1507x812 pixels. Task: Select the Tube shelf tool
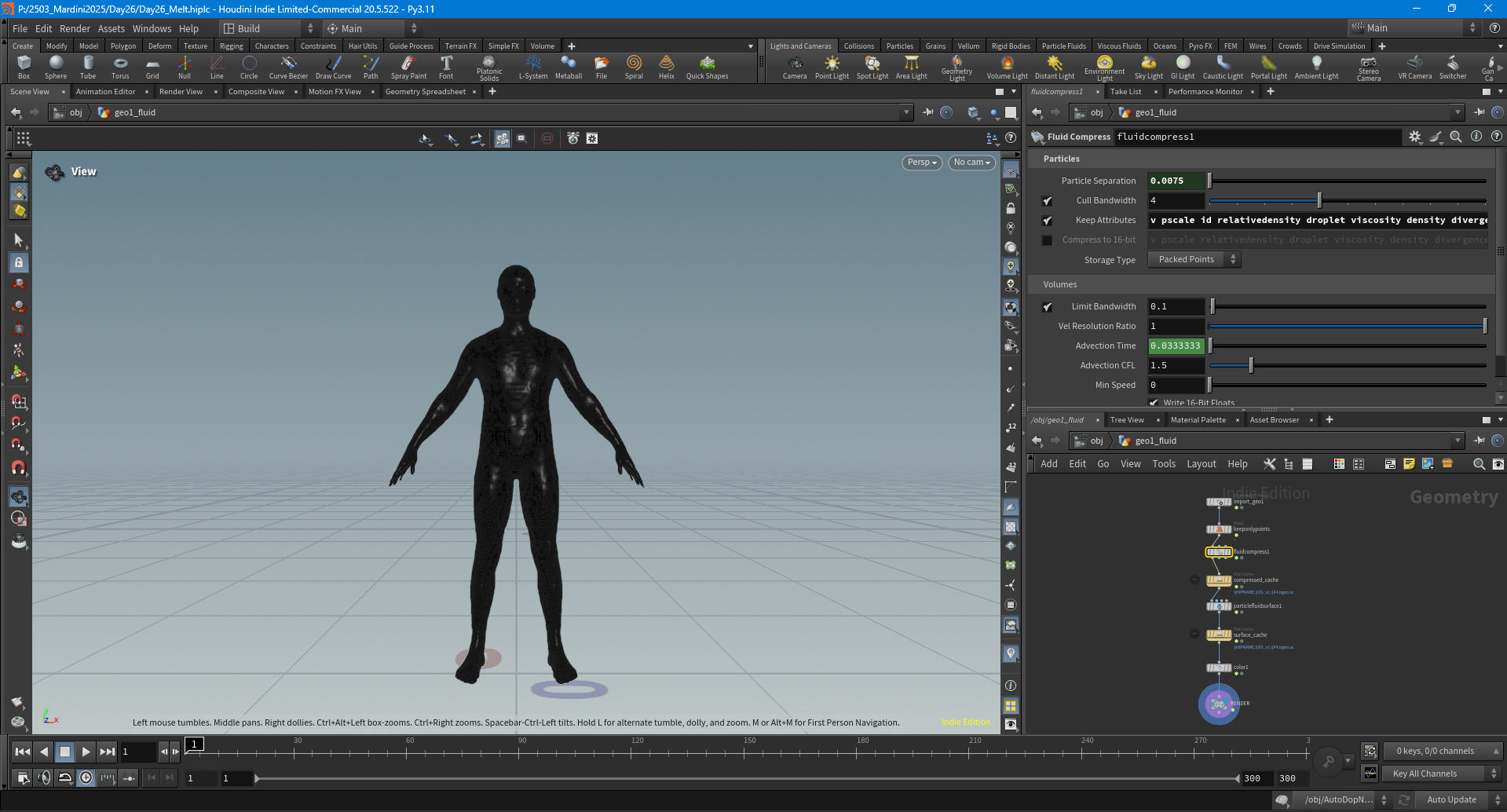(88, 67)
